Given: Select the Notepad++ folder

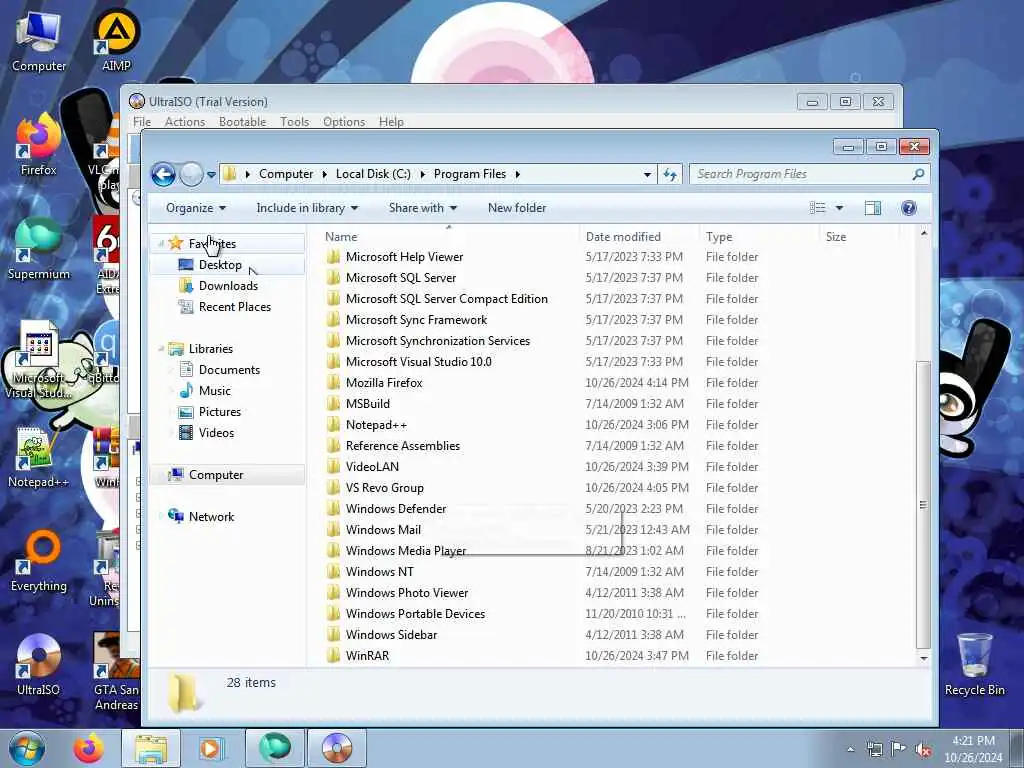Looking at the screenshot, I should pos(376,425).
